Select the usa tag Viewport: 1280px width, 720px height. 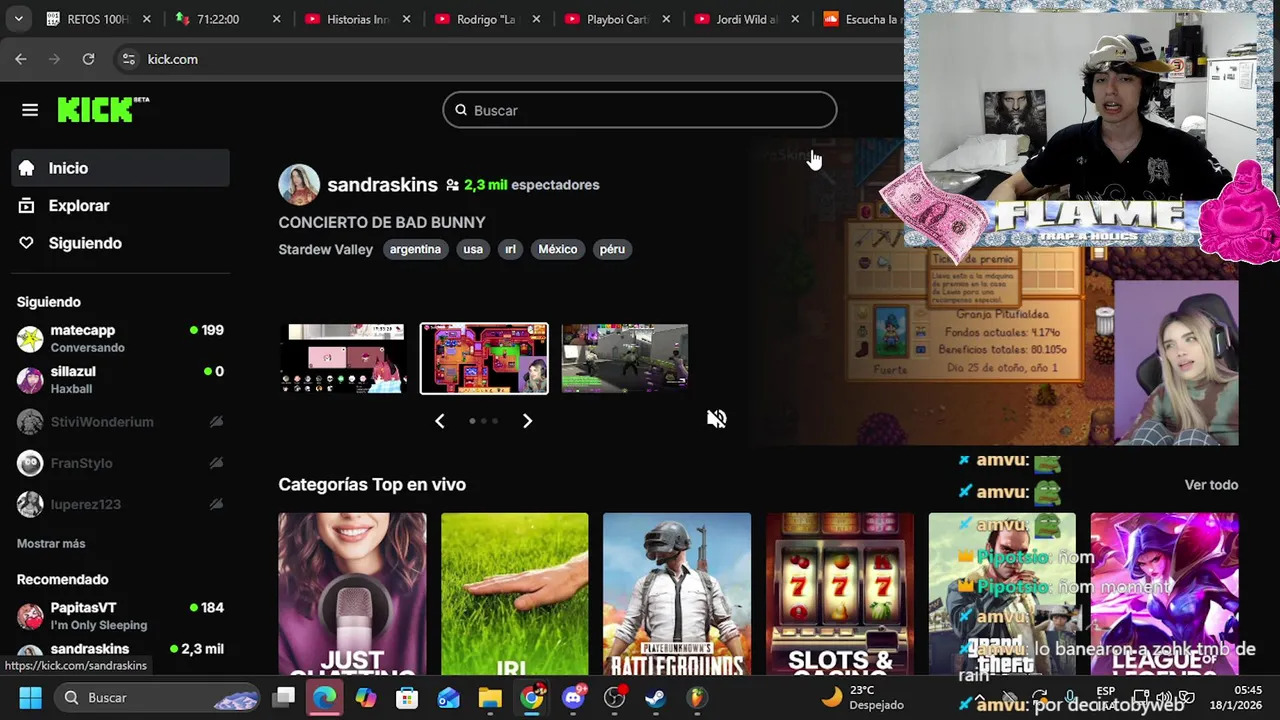pyautogui.click(x=473, y=249)
